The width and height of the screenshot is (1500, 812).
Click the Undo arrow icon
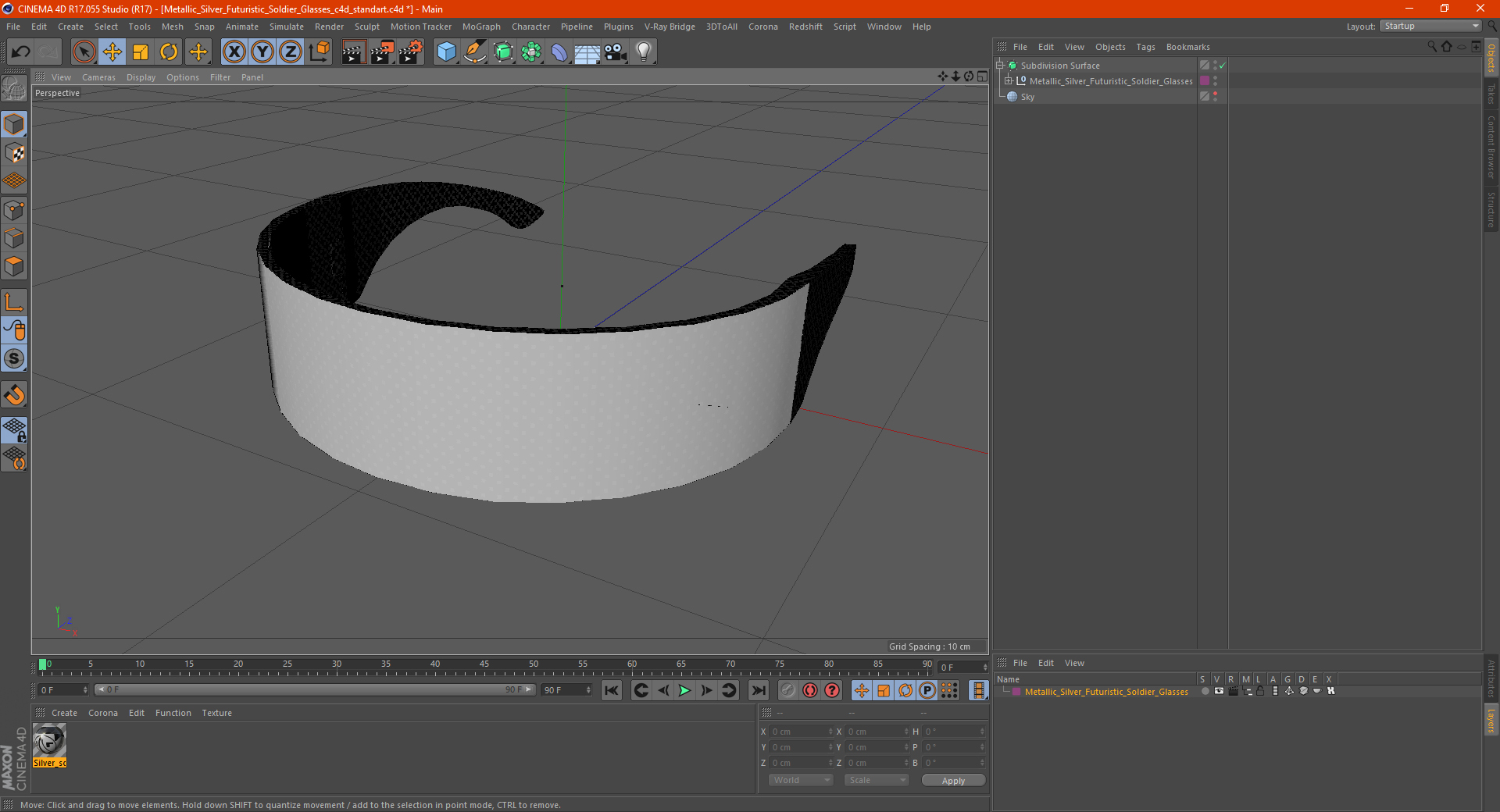click(x=21, y=52)
